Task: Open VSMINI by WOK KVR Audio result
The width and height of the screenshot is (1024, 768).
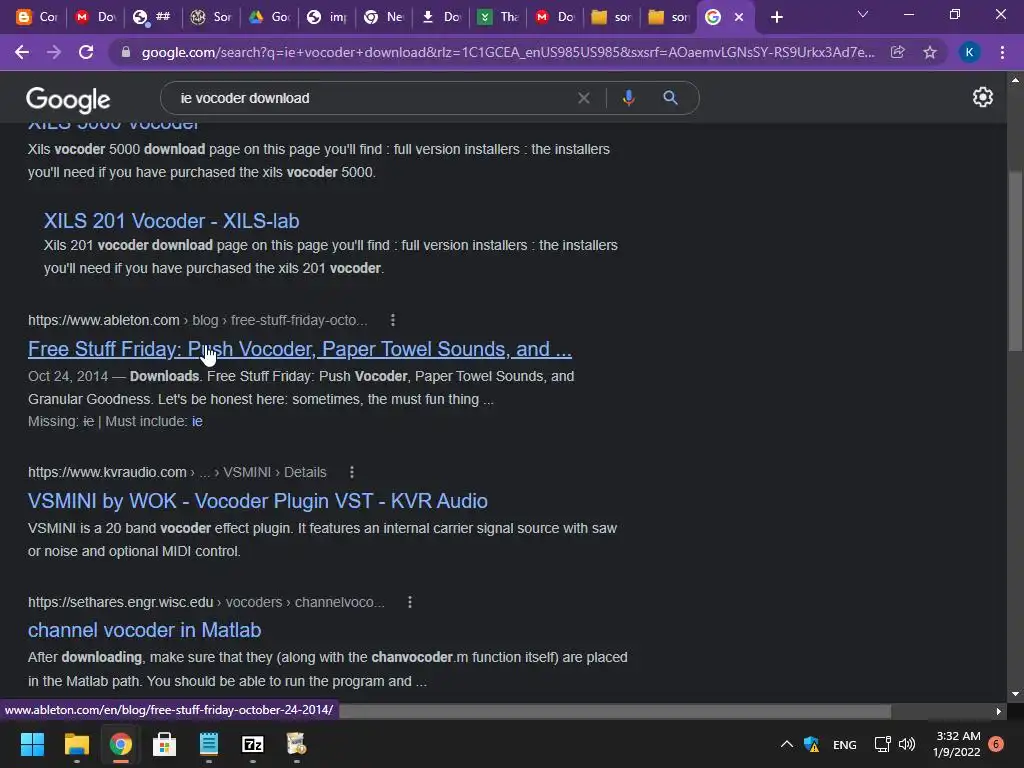Action: (x=257, y=501)
